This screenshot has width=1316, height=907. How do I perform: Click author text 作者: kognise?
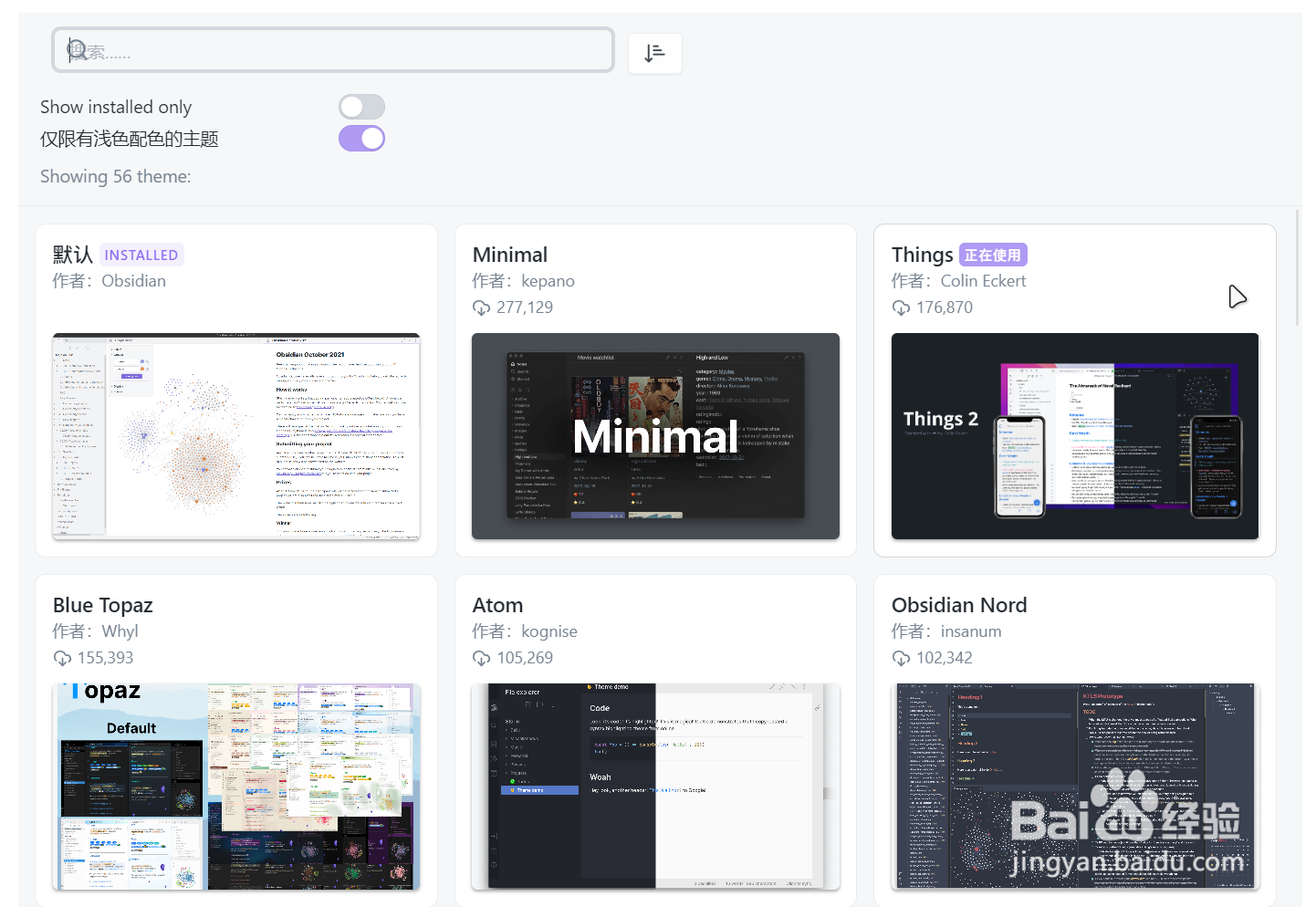(525, 631)
